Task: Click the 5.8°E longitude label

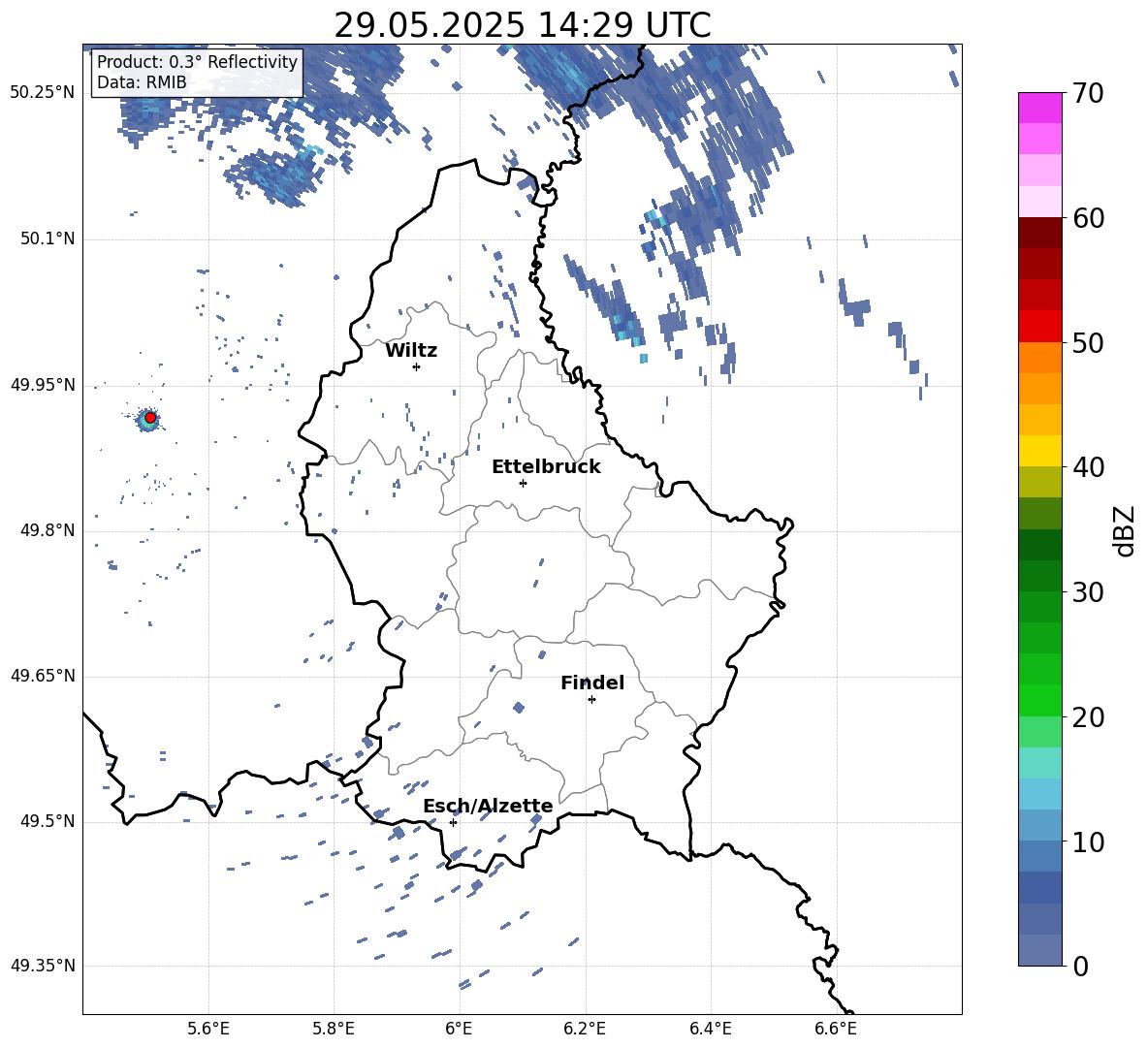Action: 334,1029
